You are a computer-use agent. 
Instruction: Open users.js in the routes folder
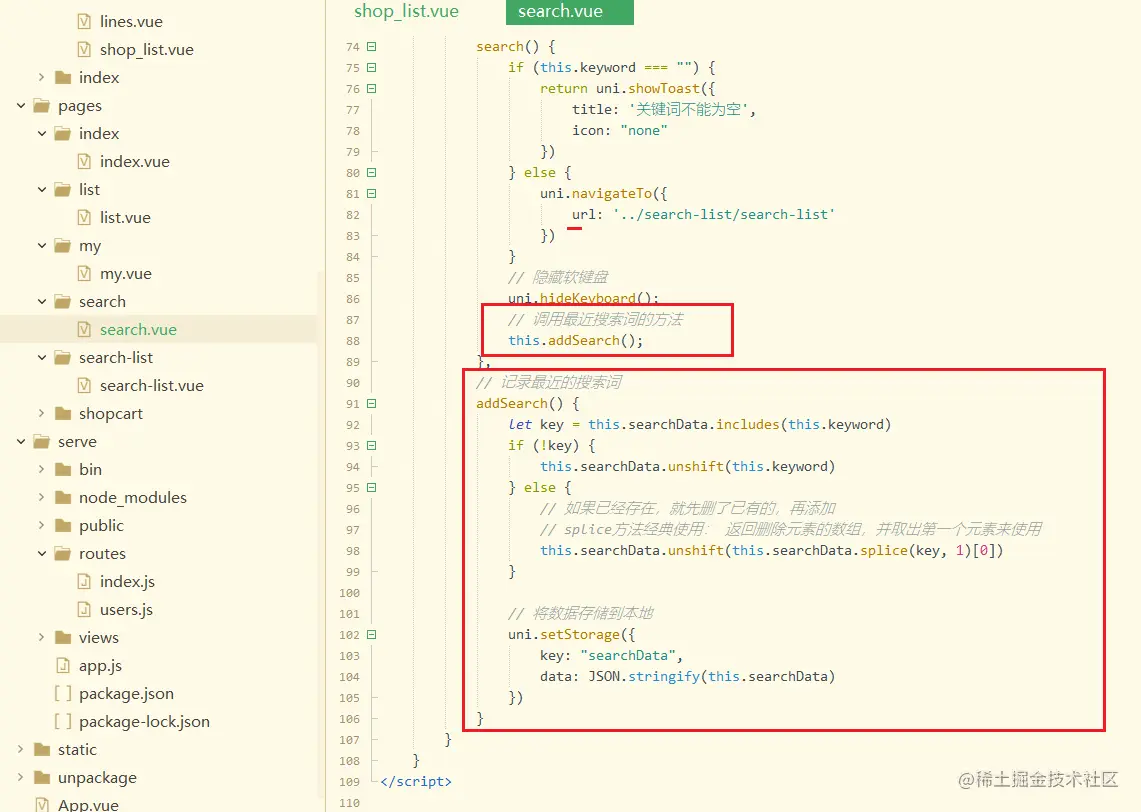coord(126,610)
